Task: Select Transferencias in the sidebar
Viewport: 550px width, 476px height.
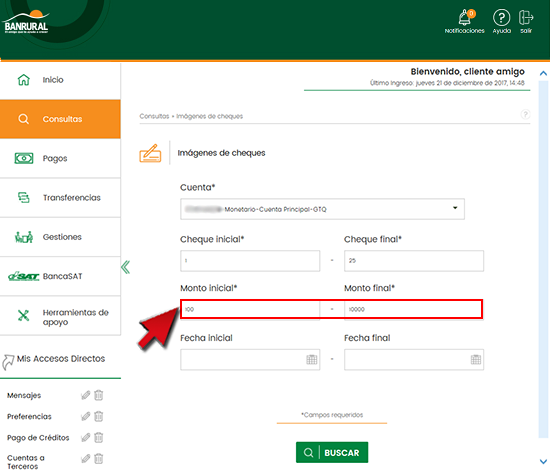Action: point(60,197)
